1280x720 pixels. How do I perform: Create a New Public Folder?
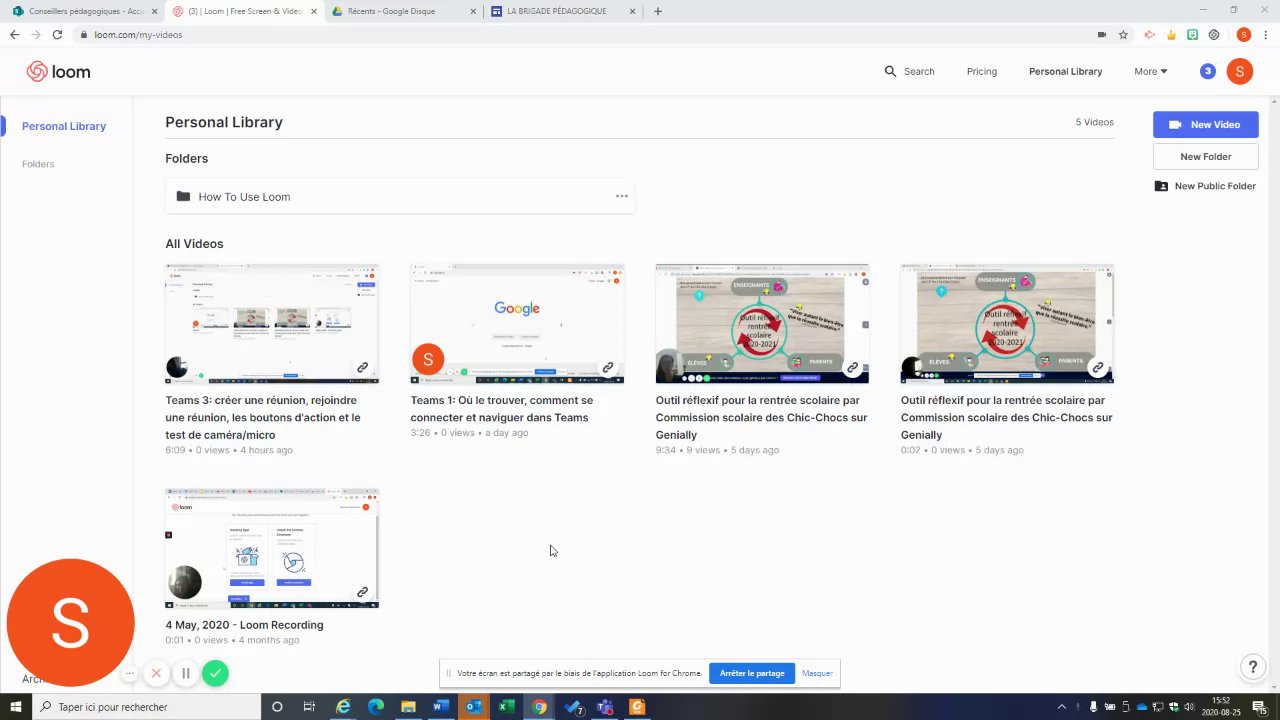(x=1205, y=186)
